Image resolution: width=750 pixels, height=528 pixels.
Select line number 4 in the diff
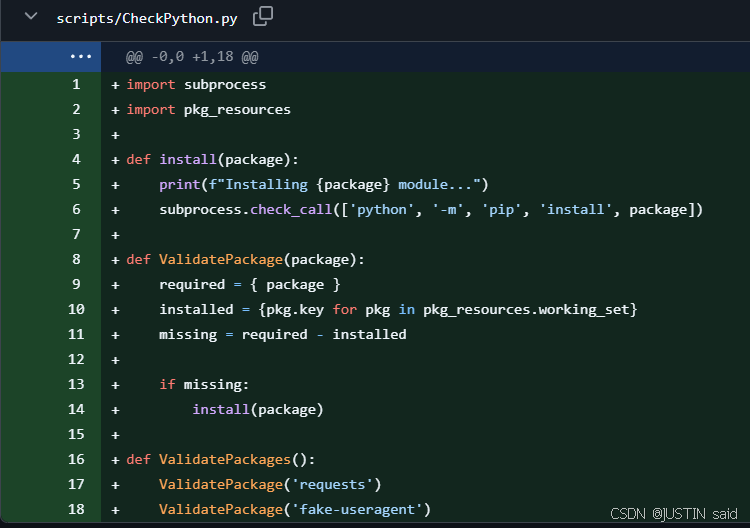coord(76,159)
